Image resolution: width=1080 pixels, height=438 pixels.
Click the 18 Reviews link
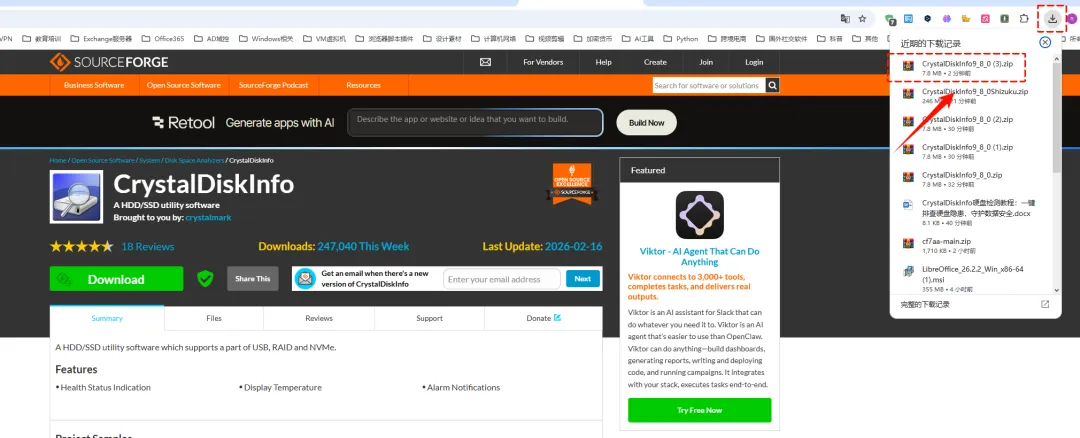[148, 247]
